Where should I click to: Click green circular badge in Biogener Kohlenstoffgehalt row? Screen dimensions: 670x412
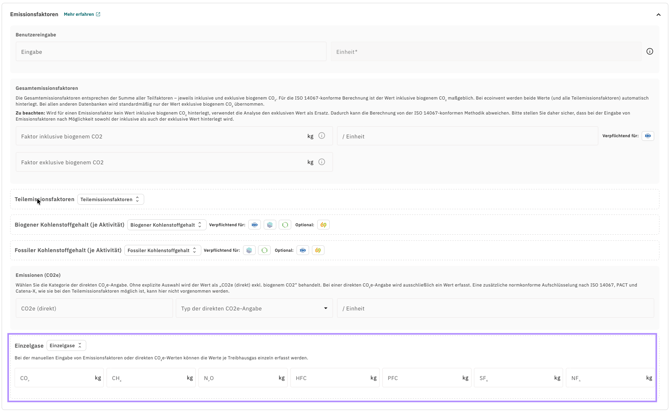(x=285, y=225)
